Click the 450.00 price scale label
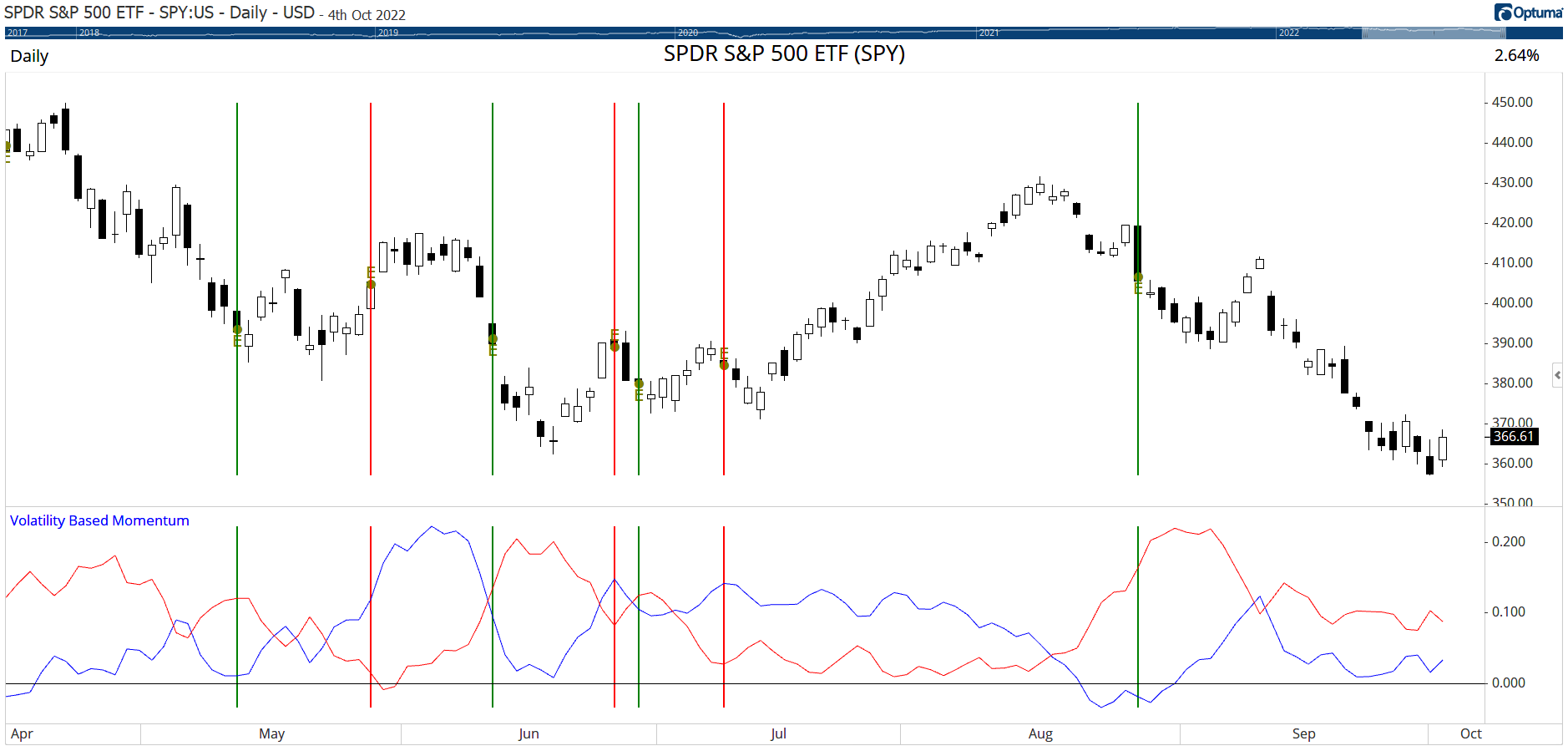 click(x=1512, y=102)
